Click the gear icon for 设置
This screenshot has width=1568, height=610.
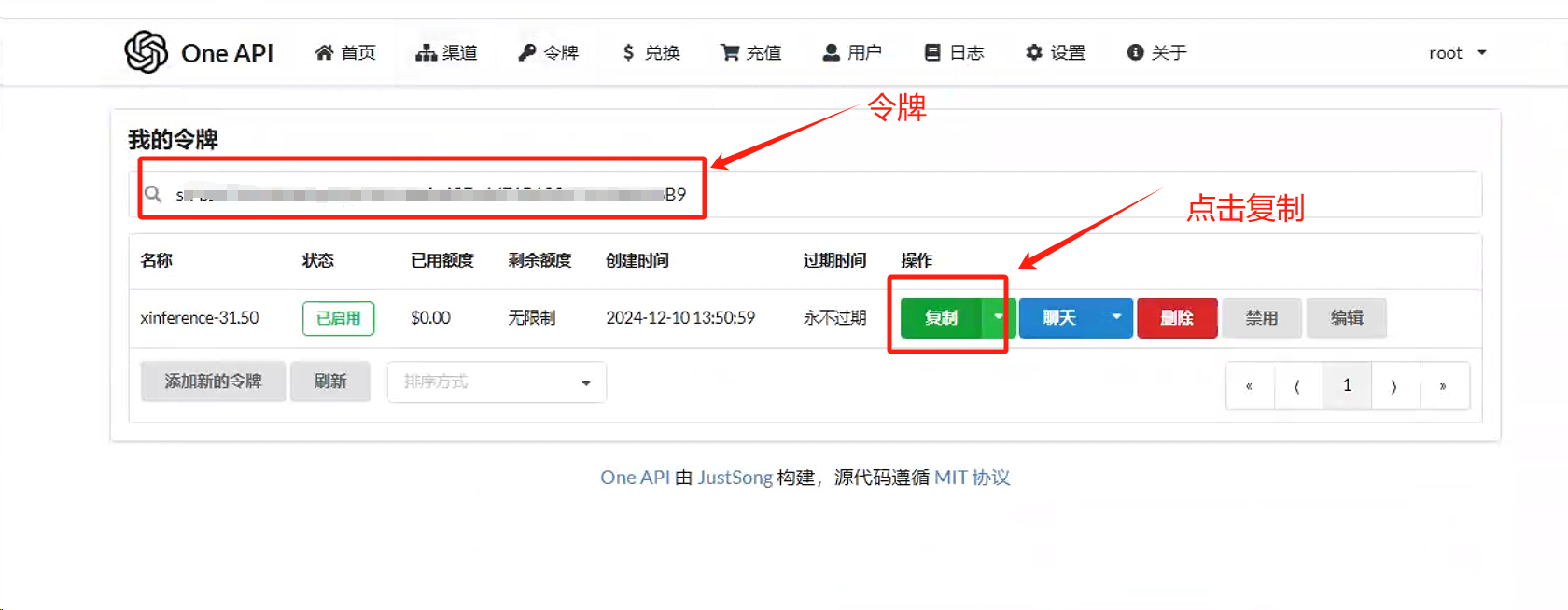pyautogui.click(x=1033, y=53)
